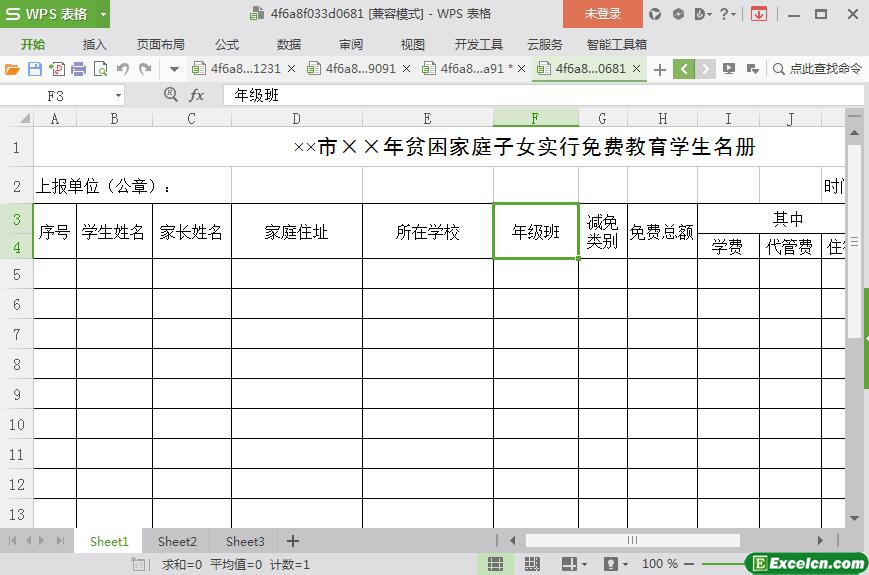Add a new sheet with plus button
This screenshot has height=575, width=869.
(293, 541)
